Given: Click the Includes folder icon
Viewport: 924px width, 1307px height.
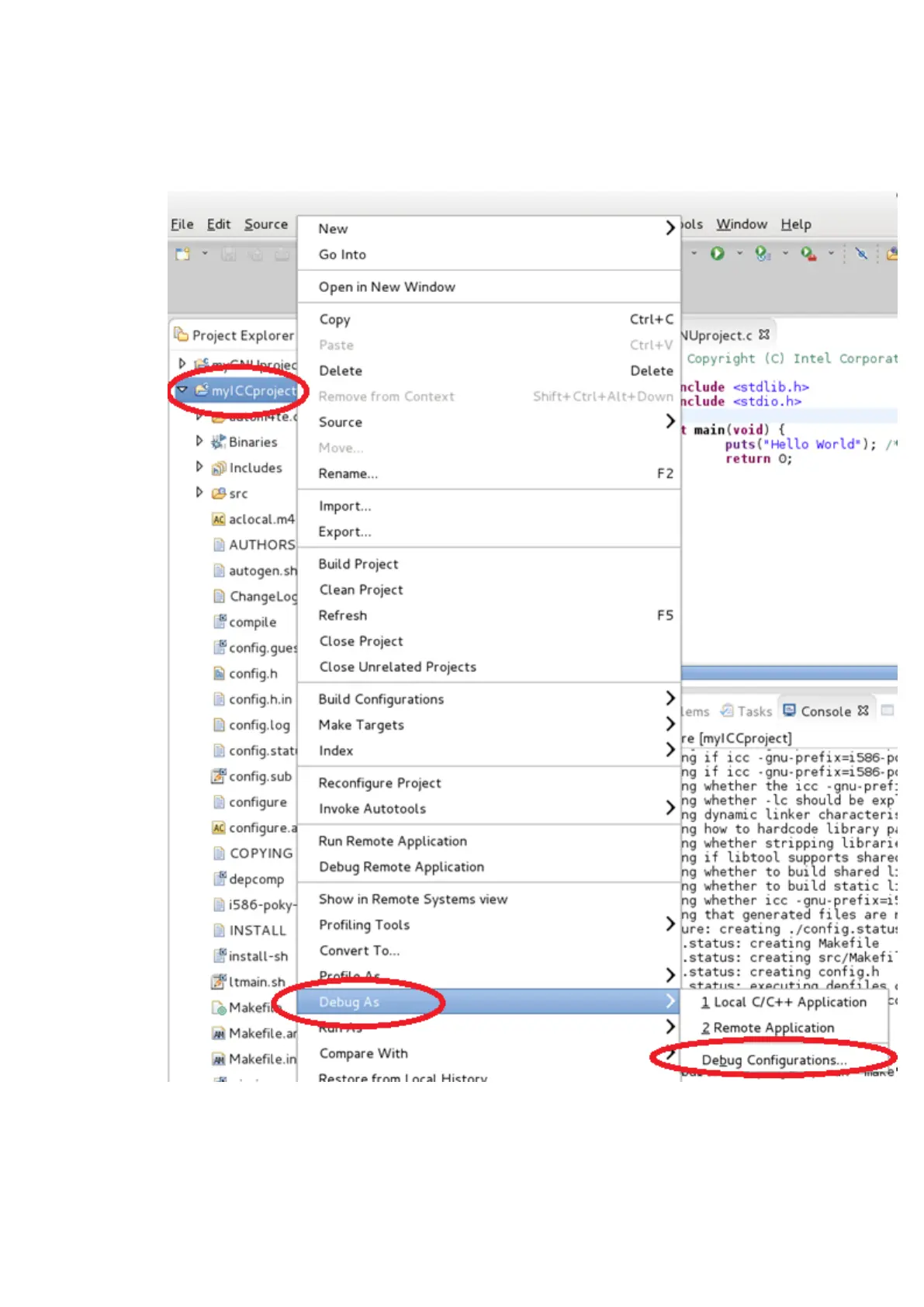Looking at the screenshot, I should [219, 467].
